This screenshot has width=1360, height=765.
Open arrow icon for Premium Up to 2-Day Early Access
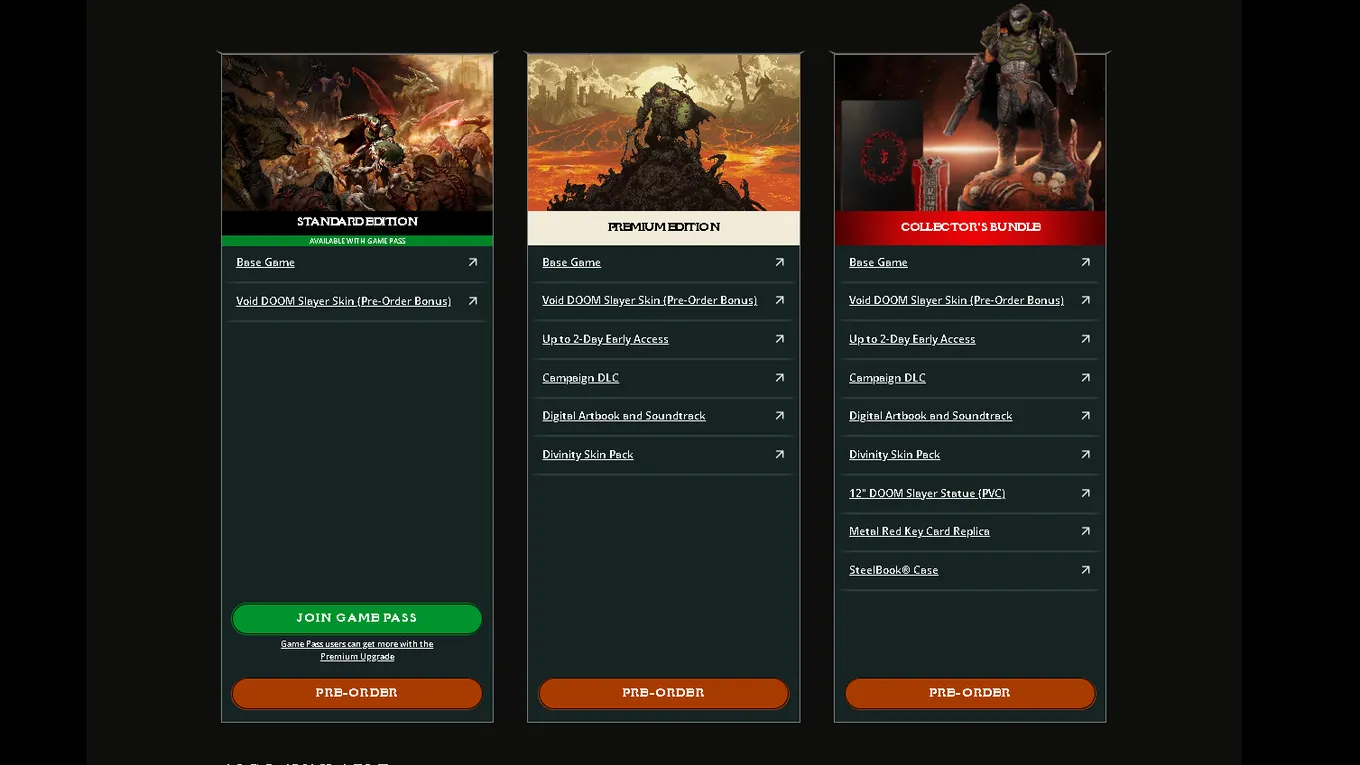779,339
